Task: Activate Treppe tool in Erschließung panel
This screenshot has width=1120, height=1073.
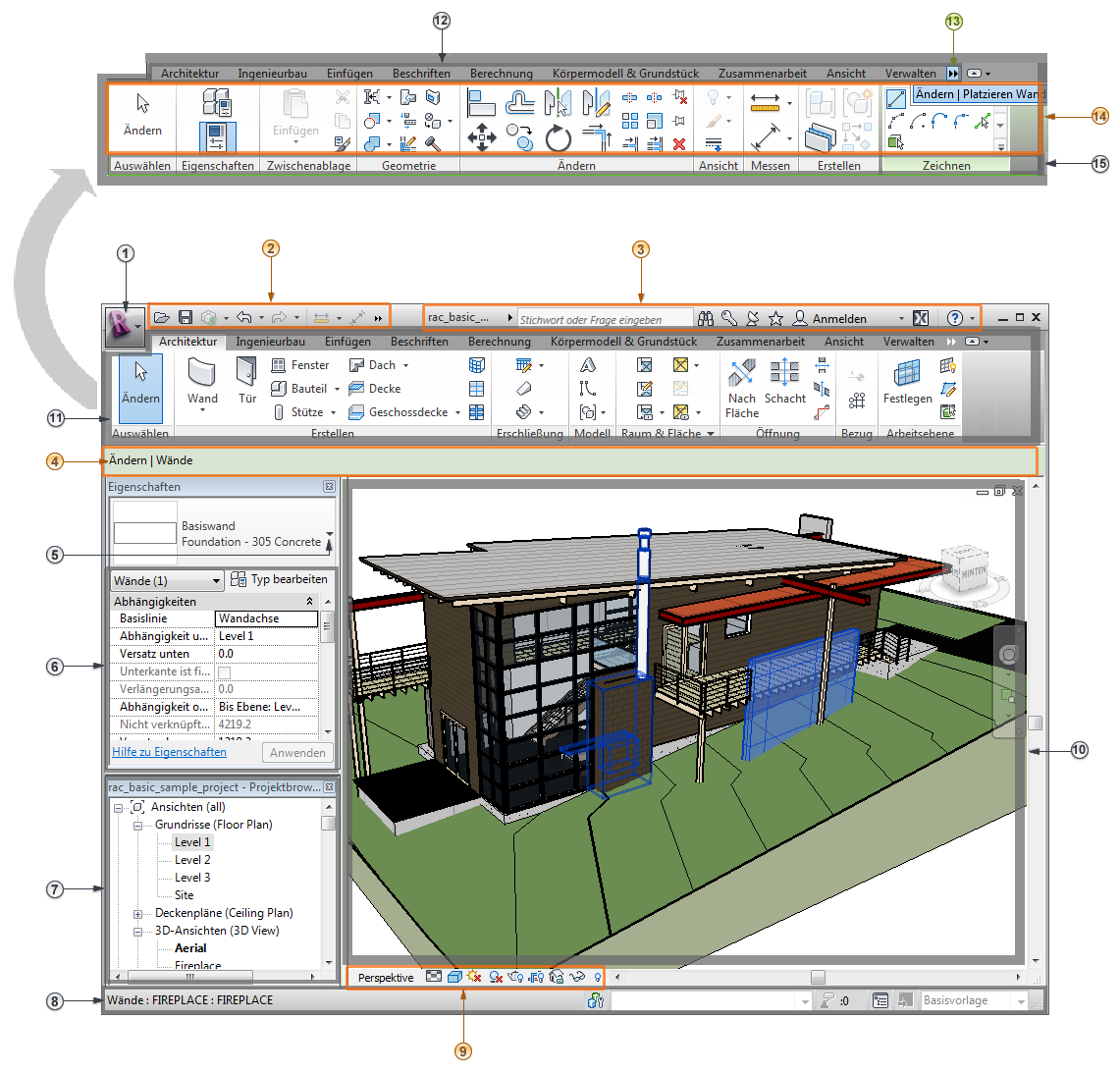Action: point(522,413)
